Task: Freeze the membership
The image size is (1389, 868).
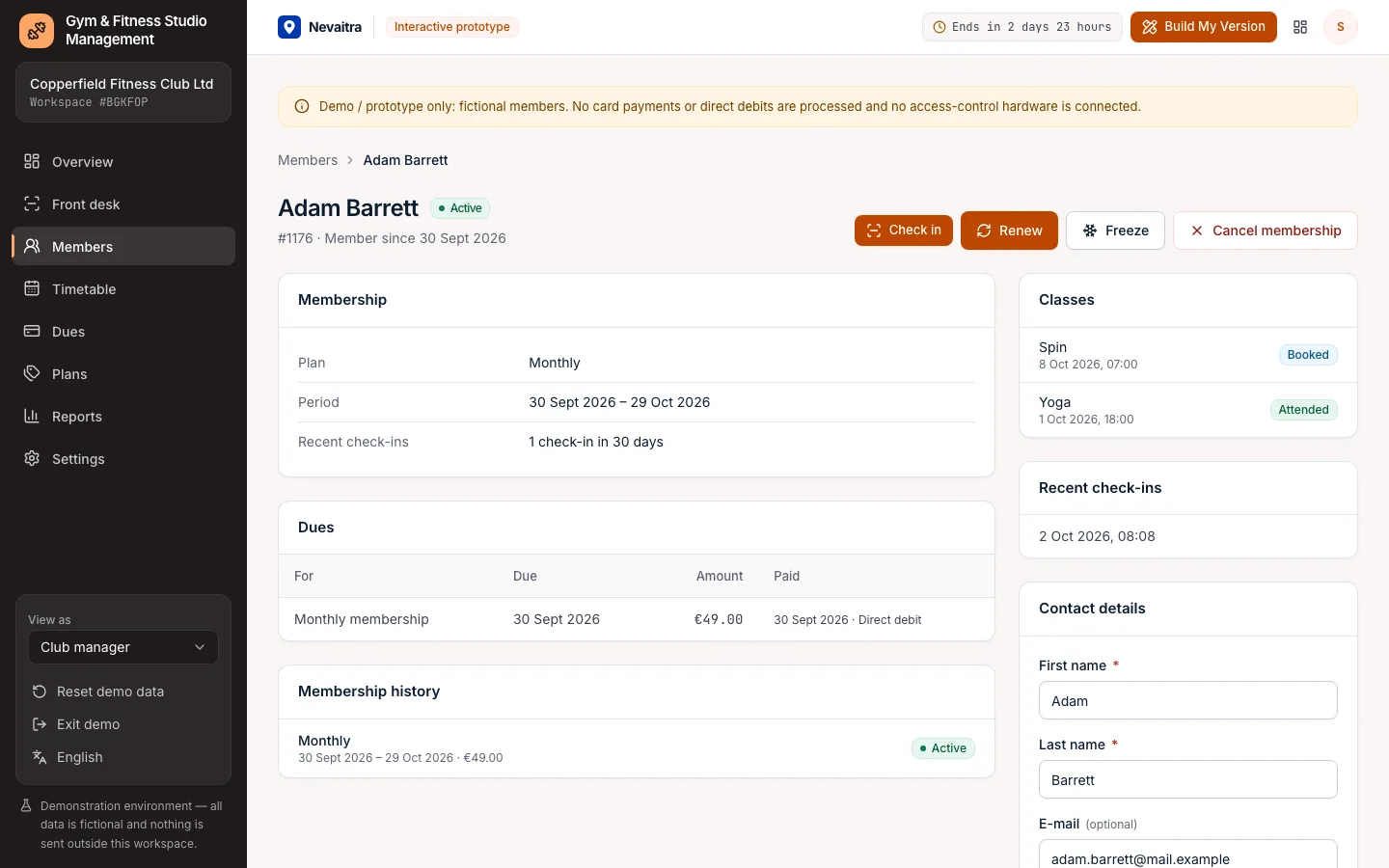Action: [x=1115, y=231]
